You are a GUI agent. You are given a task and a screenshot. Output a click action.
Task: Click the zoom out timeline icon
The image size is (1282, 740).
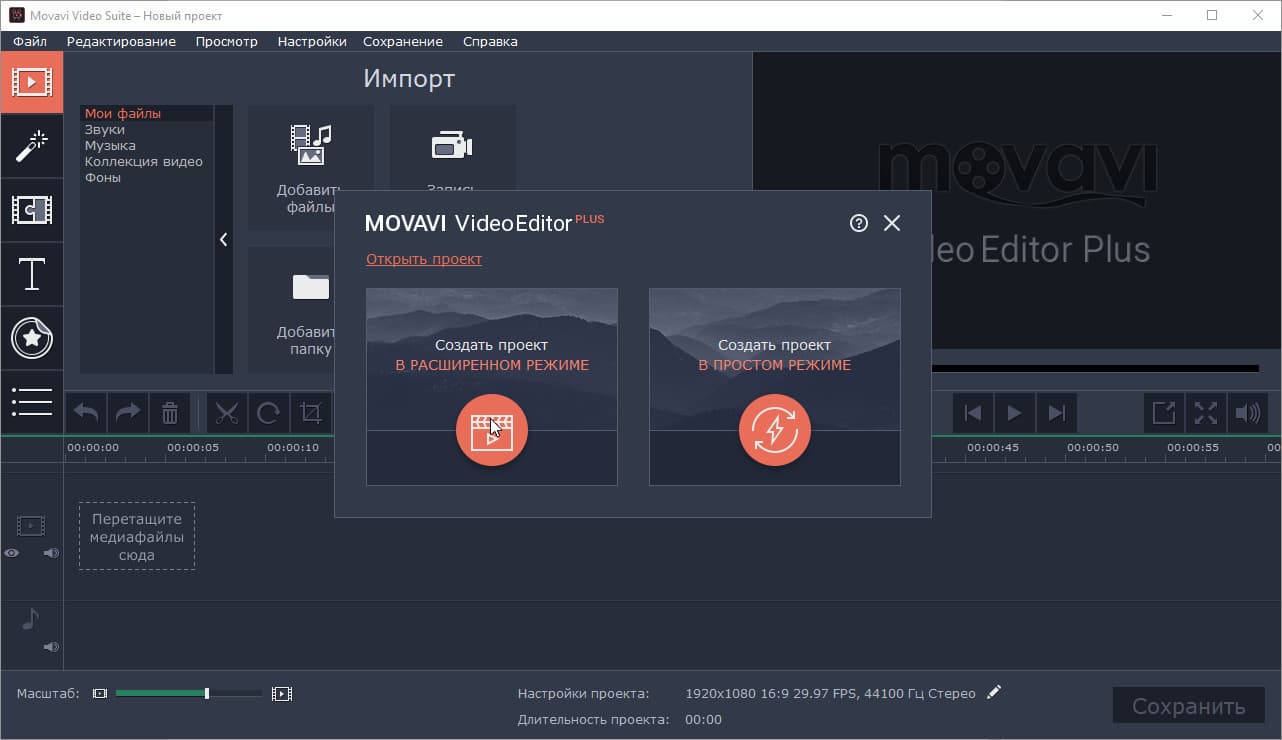coord(99,693)
